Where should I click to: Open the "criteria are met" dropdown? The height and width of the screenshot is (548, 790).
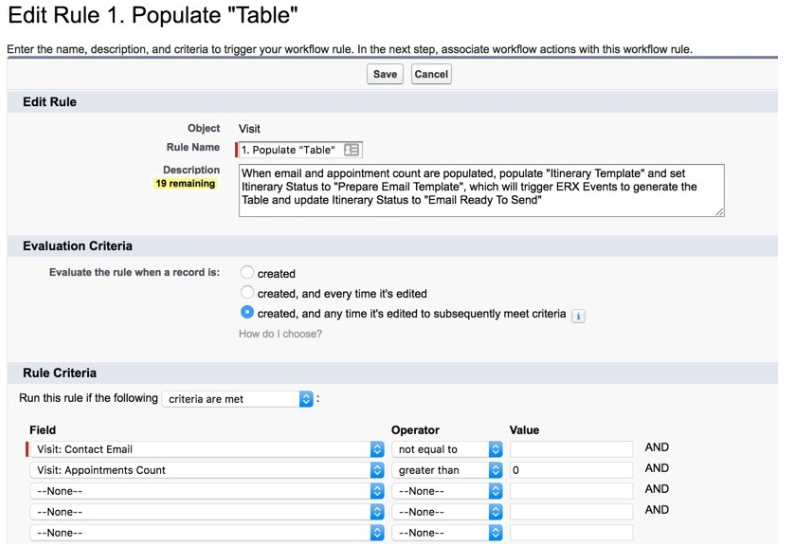pos(238,399)
